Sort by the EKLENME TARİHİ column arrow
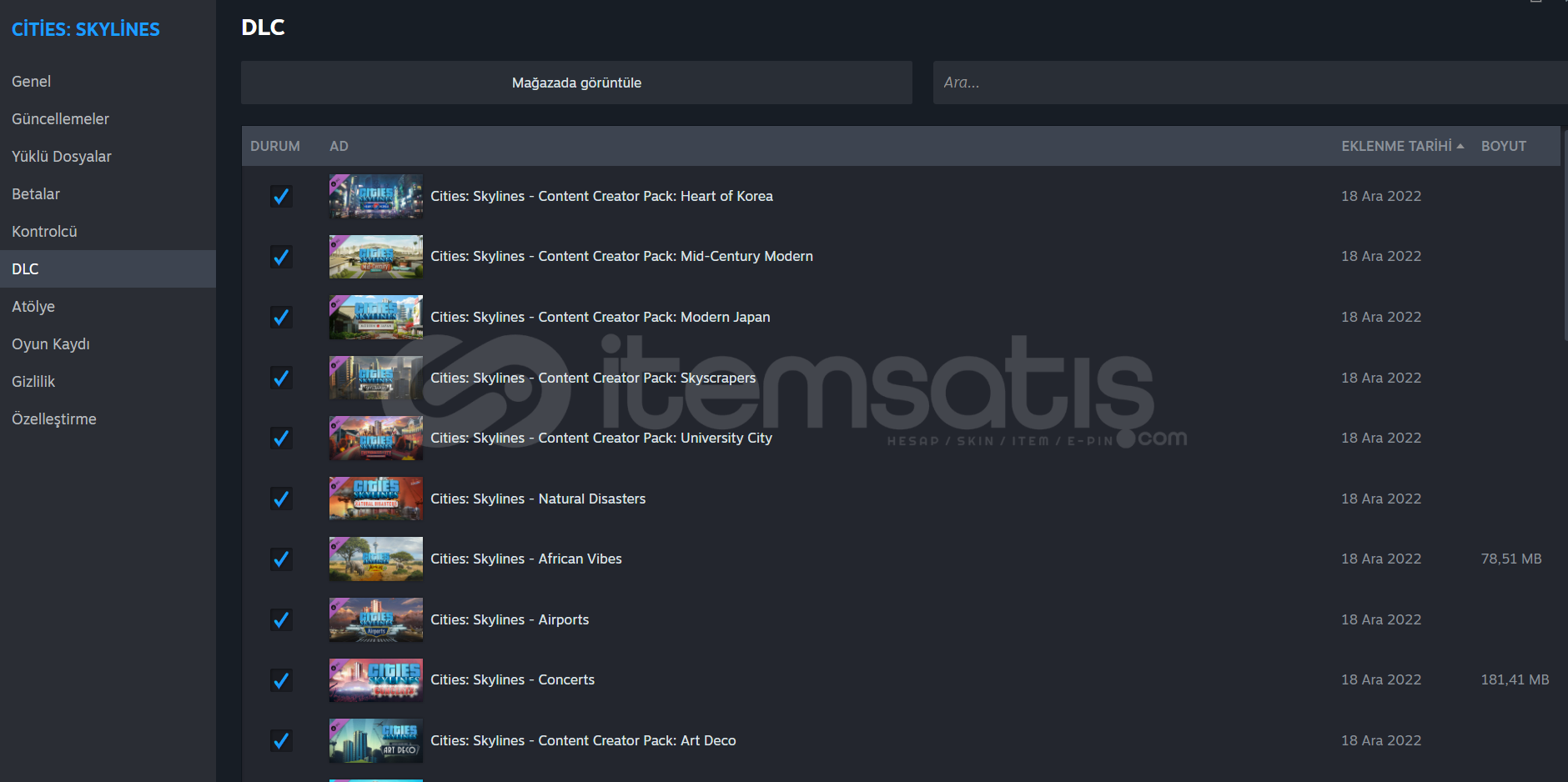The image size is (1568, 782). click(1460, 146)
